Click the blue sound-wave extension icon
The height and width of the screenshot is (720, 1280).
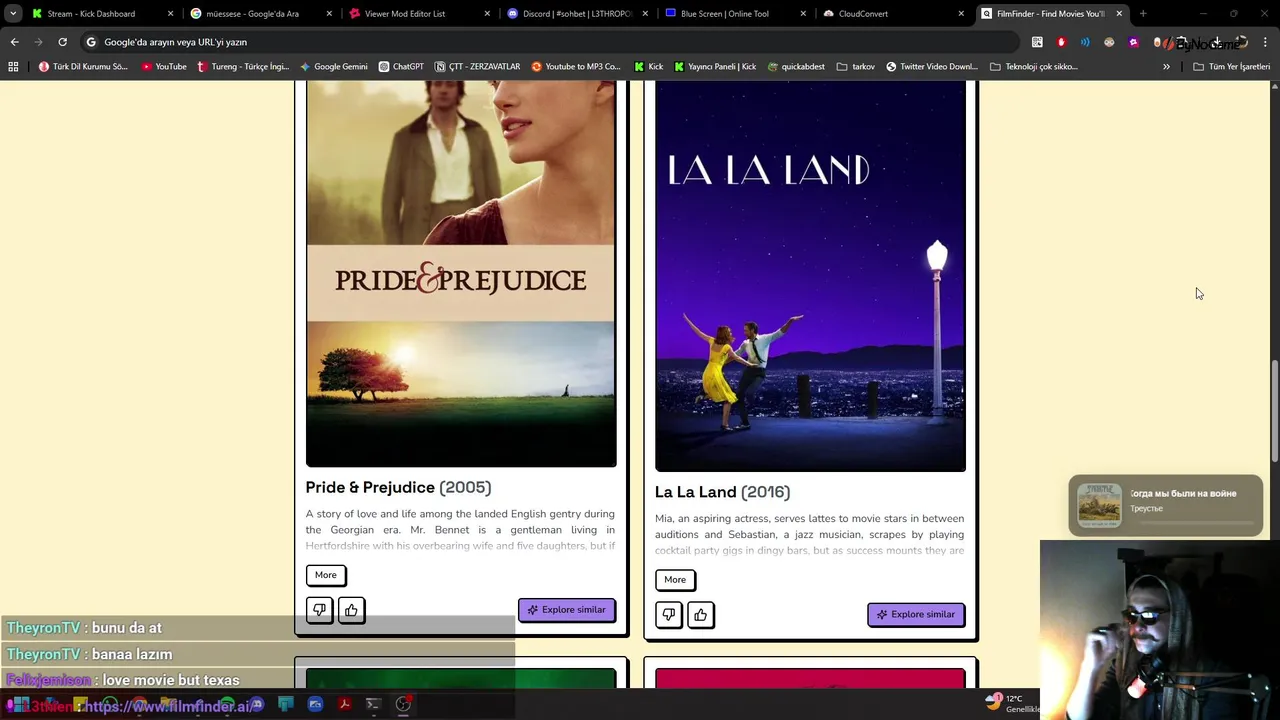(x=1085, y=42)
